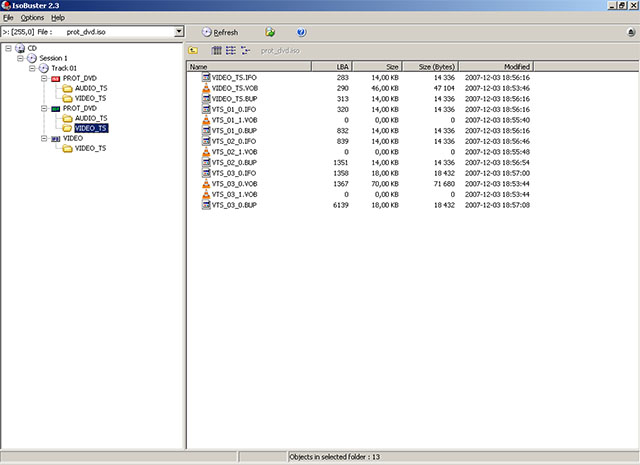Select VIDEO_TS.VOB cone icon

206,88
